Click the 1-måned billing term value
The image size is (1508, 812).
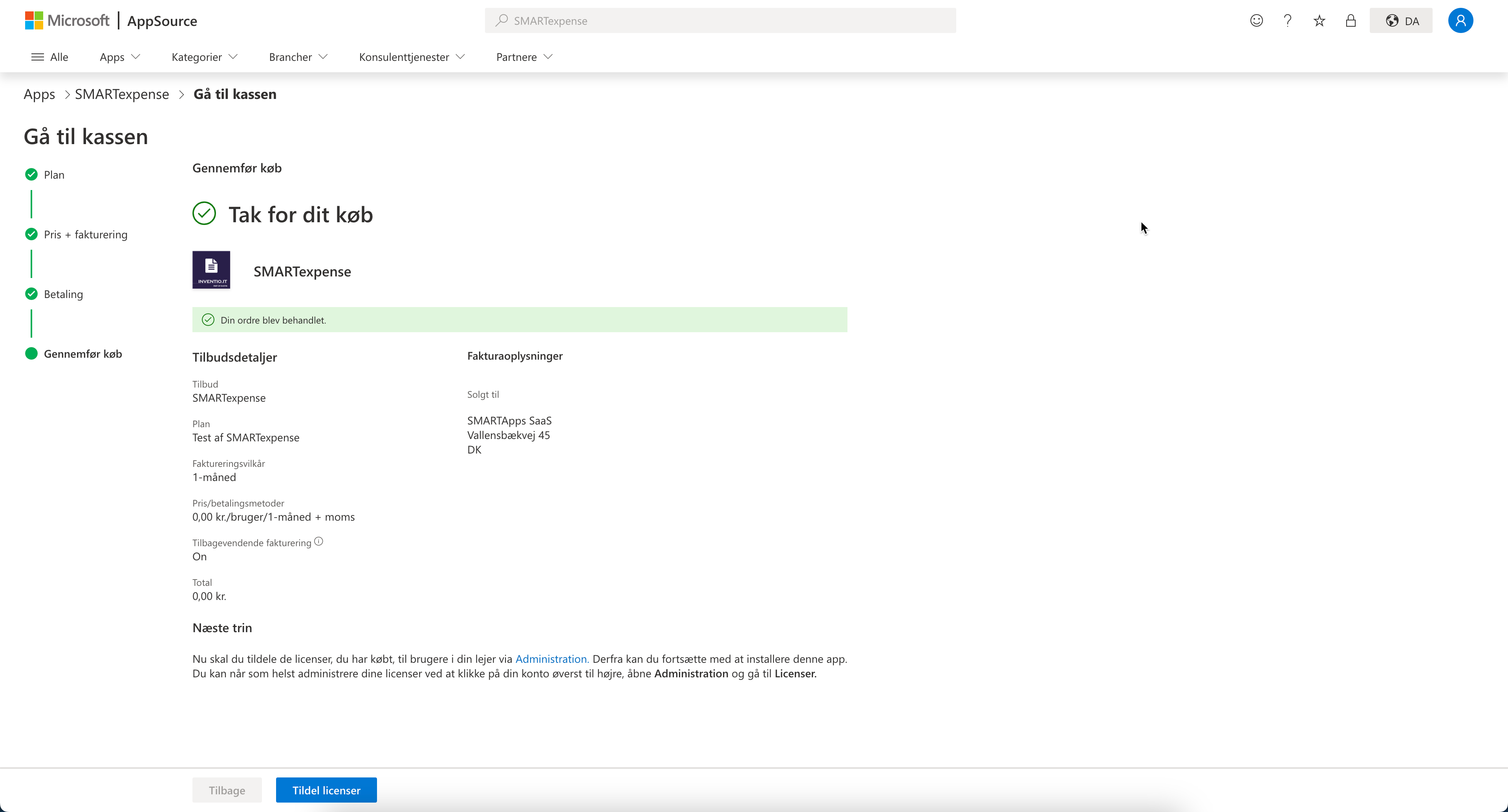click(x=214, y=477)
